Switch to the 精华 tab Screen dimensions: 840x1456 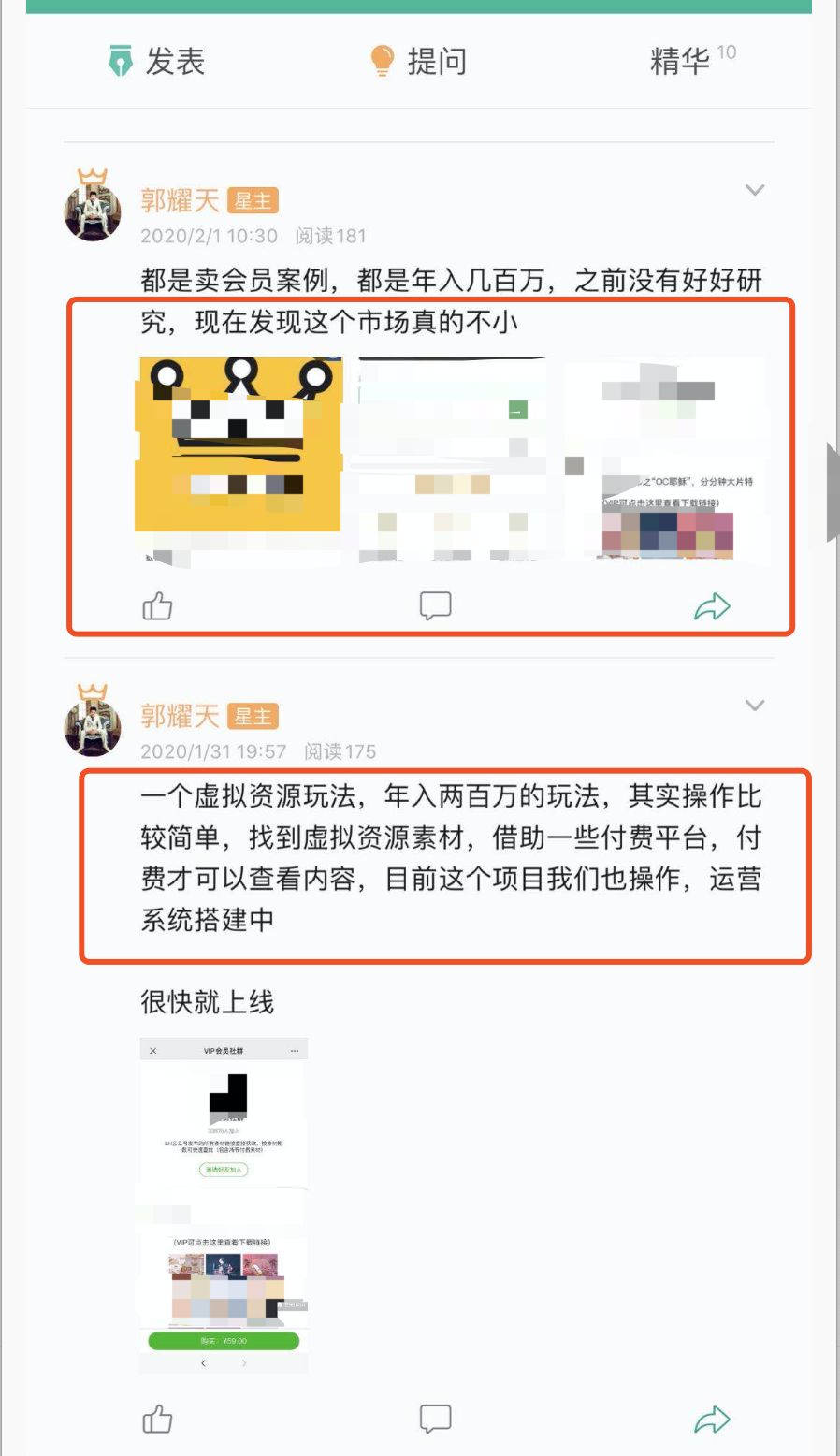(680, 62)
